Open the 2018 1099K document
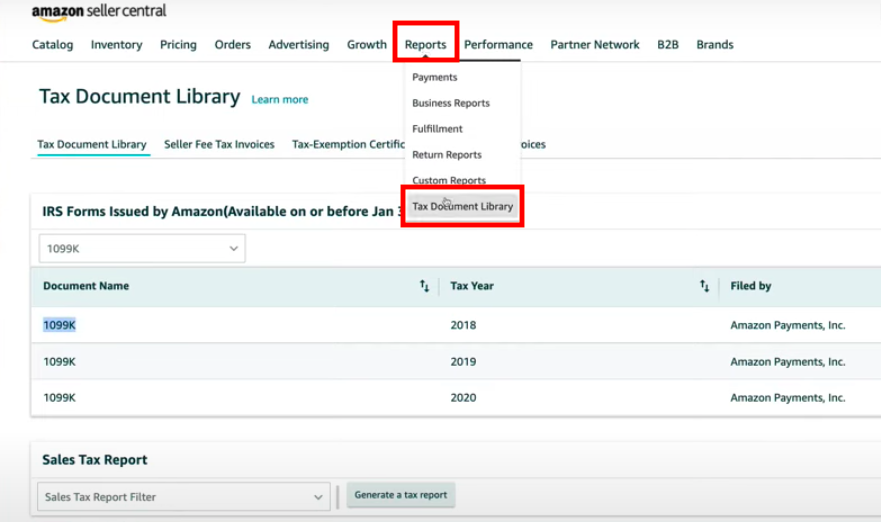Screen dimensions: 881x522 (x=59, y=325)
